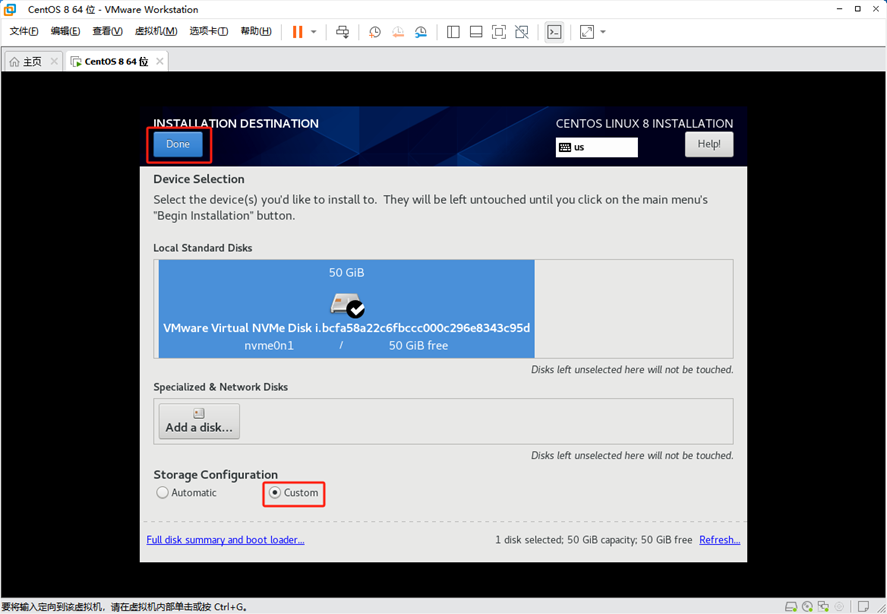Click the nvme0n1 device name text
Screen dimensions: 887x614
269,345
